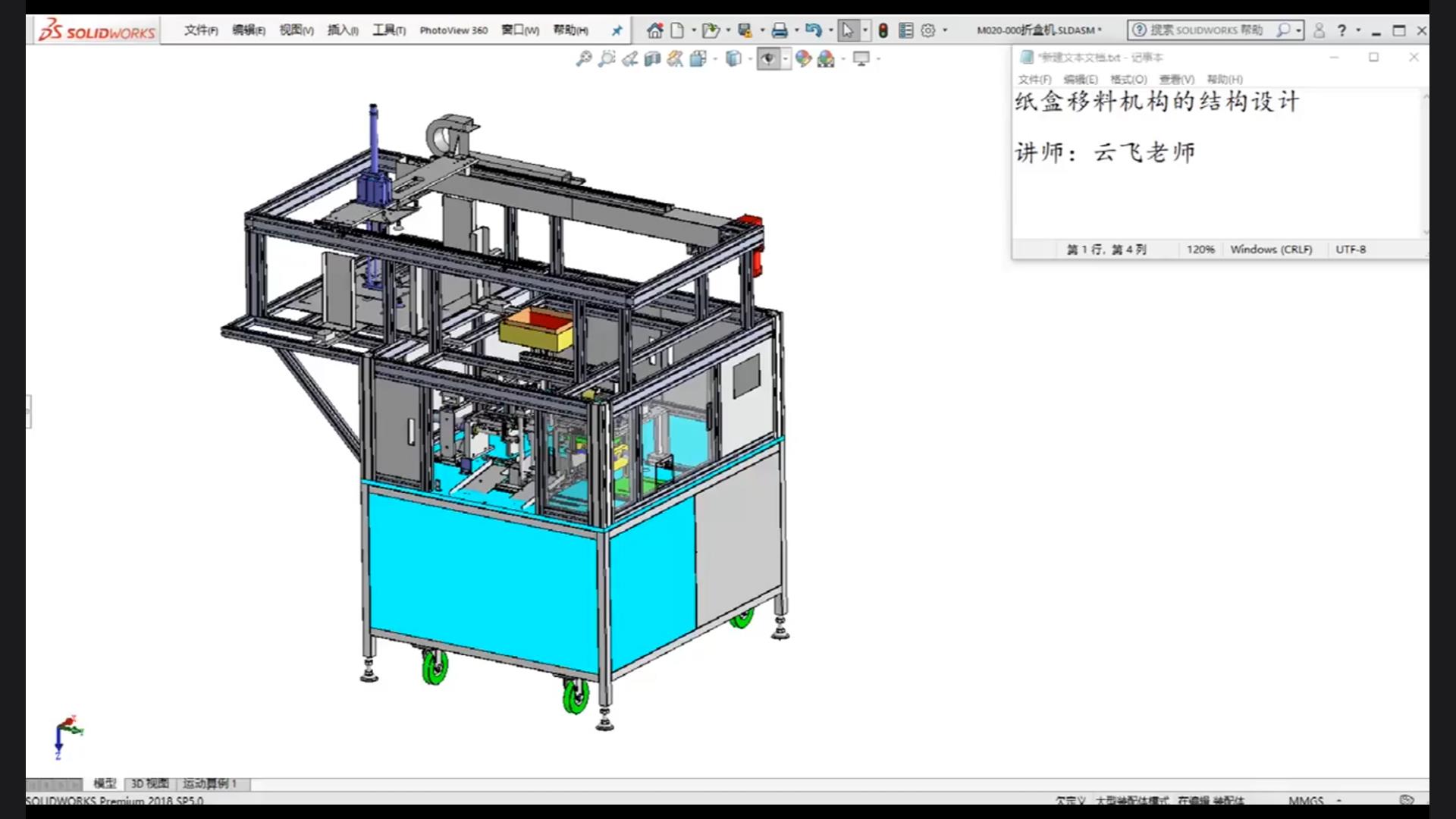Open the Dynamic Annotation Views icon

click(x=675, y=58)
